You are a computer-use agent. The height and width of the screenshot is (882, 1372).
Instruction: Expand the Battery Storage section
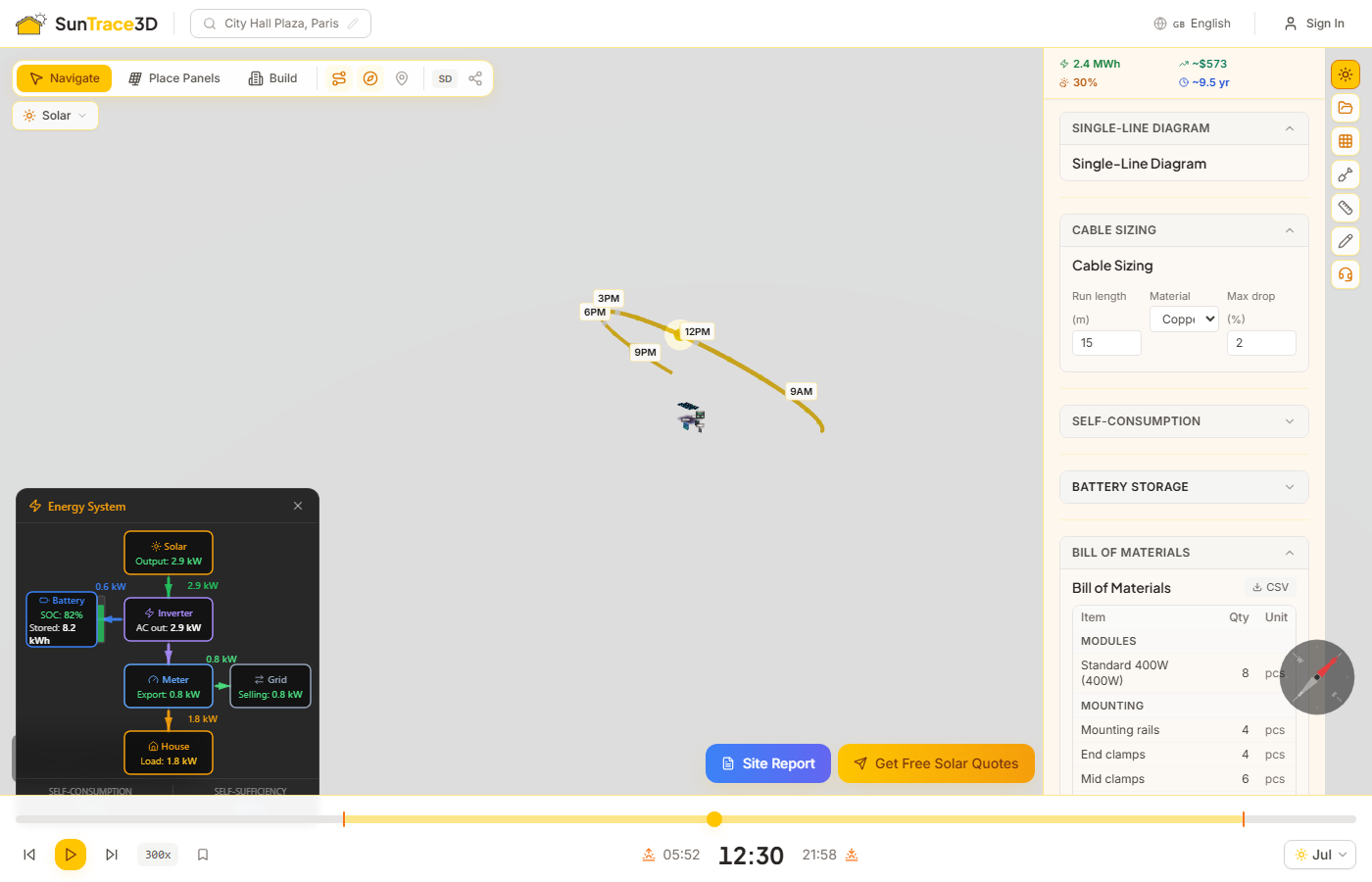1184,487
